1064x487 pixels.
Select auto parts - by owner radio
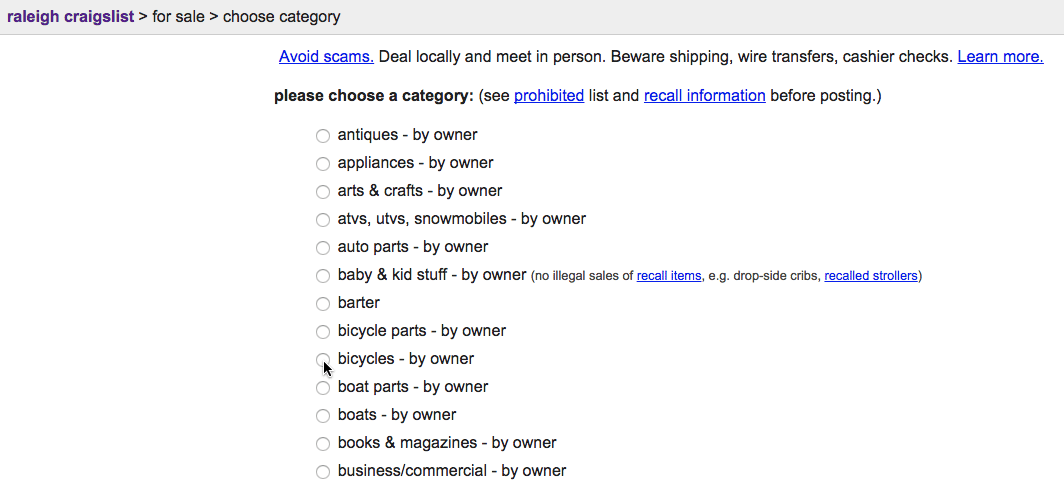(x=323, y=248)
